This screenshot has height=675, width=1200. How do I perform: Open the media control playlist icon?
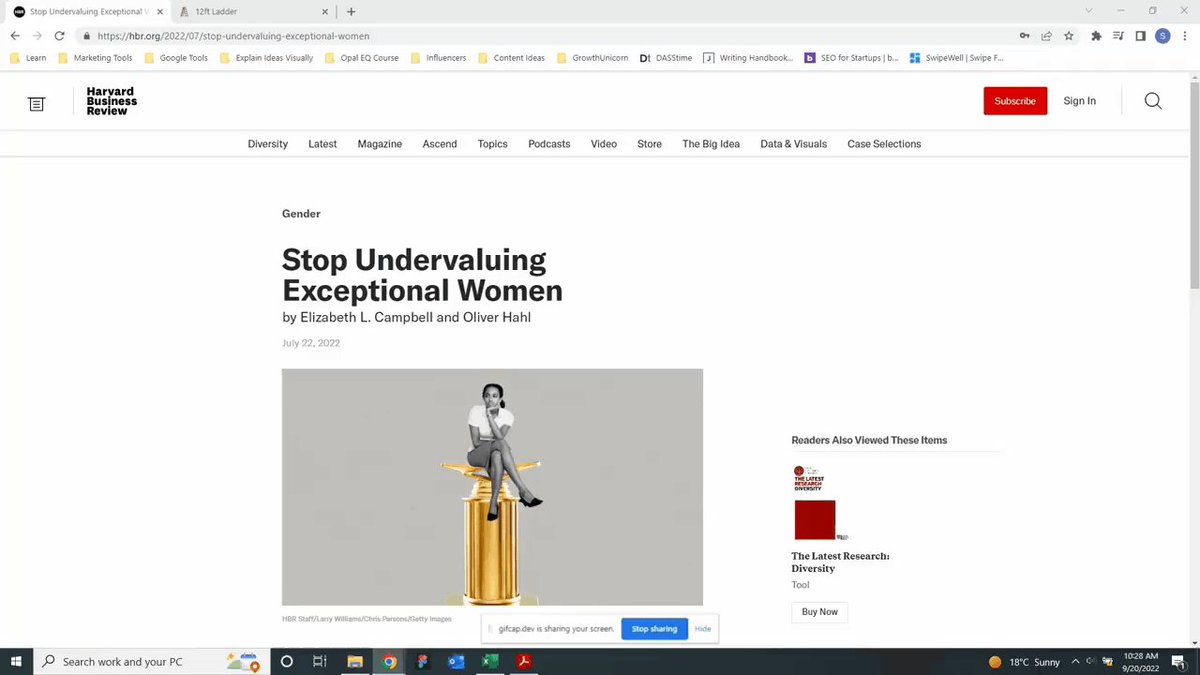pos(1118,36)
